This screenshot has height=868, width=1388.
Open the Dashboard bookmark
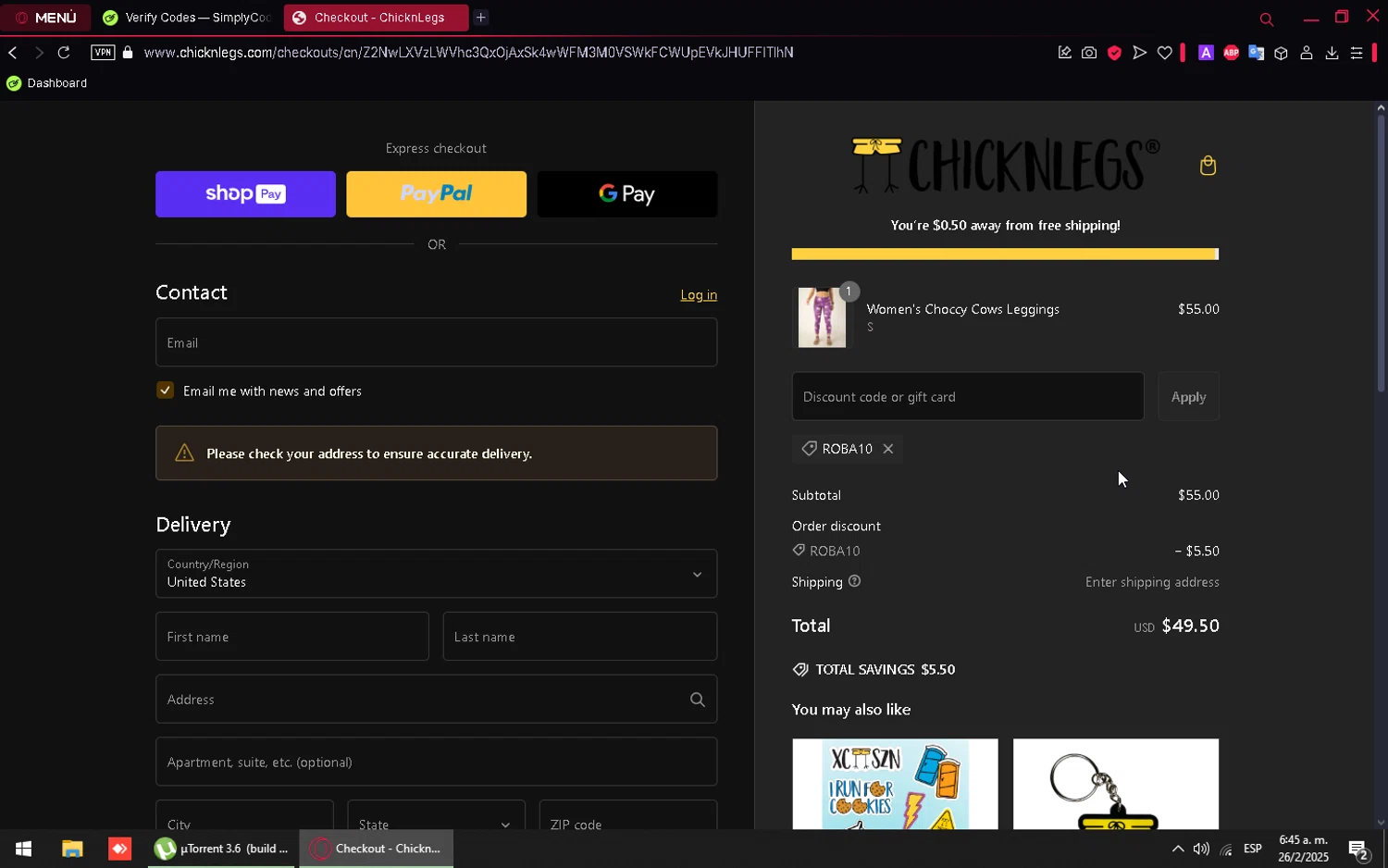point(46,83)
